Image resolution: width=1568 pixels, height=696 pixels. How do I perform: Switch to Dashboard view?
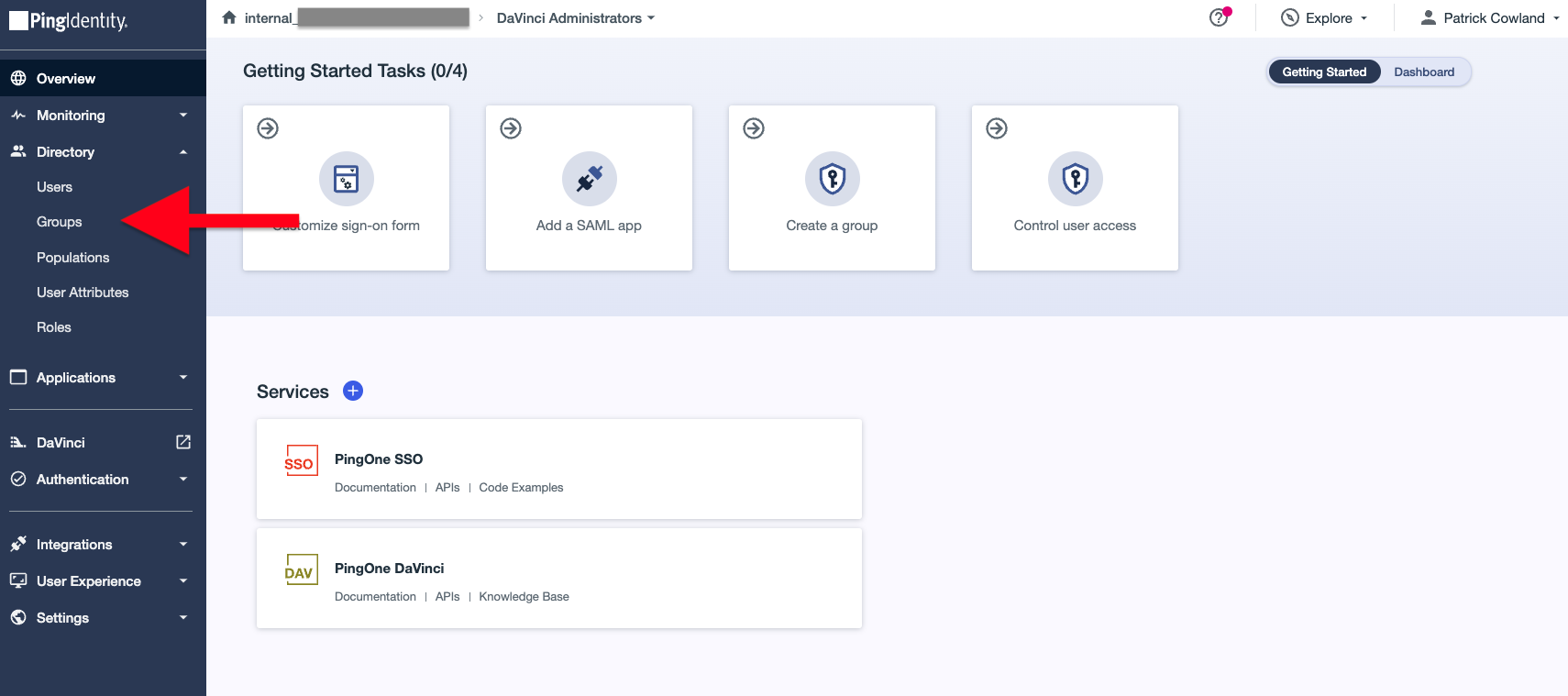pyautogui.click(x=1424, y=72)
